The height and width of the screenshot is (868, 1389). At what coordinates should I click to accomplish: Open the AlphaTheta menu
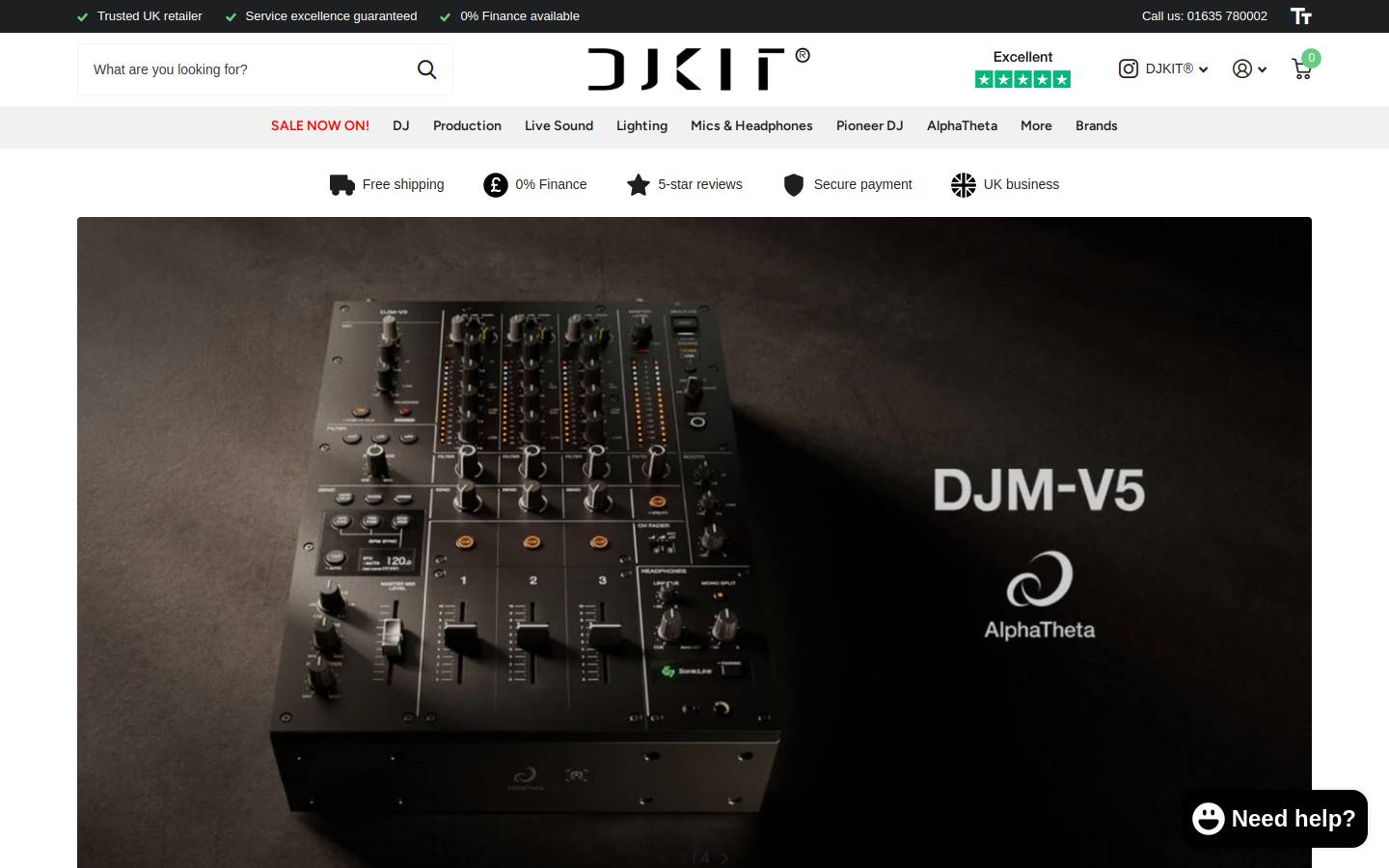point(962,125)
